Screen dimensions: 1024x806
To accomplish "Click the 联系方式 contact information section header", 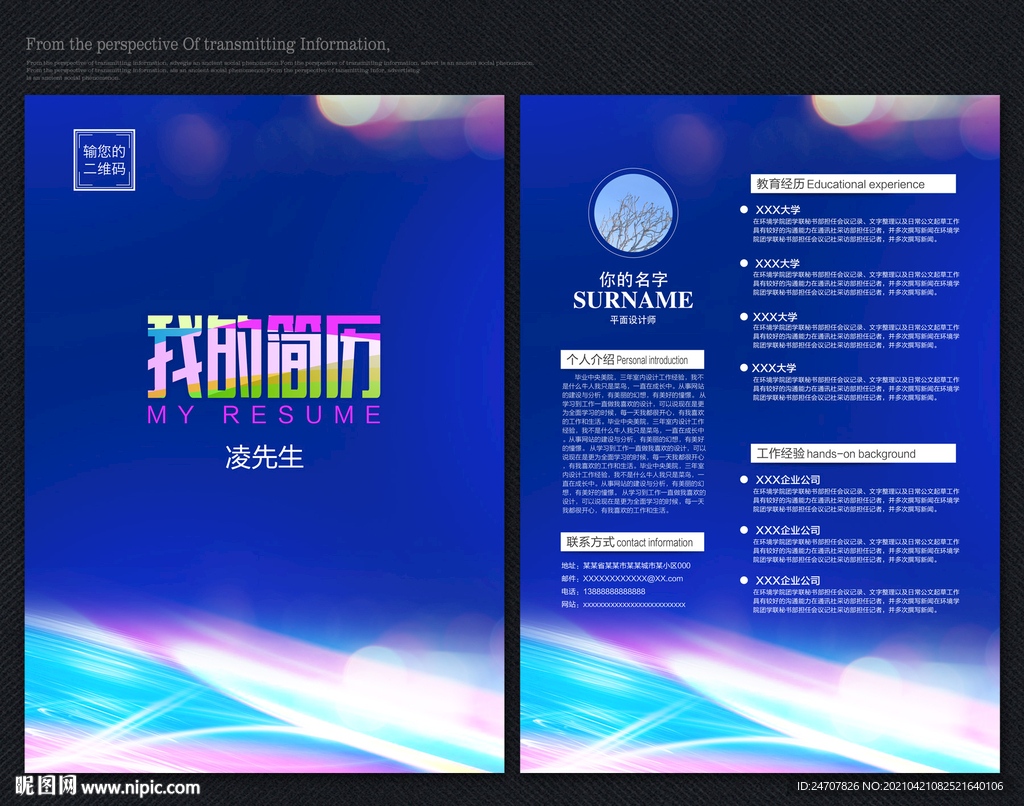I will point(632,542).
